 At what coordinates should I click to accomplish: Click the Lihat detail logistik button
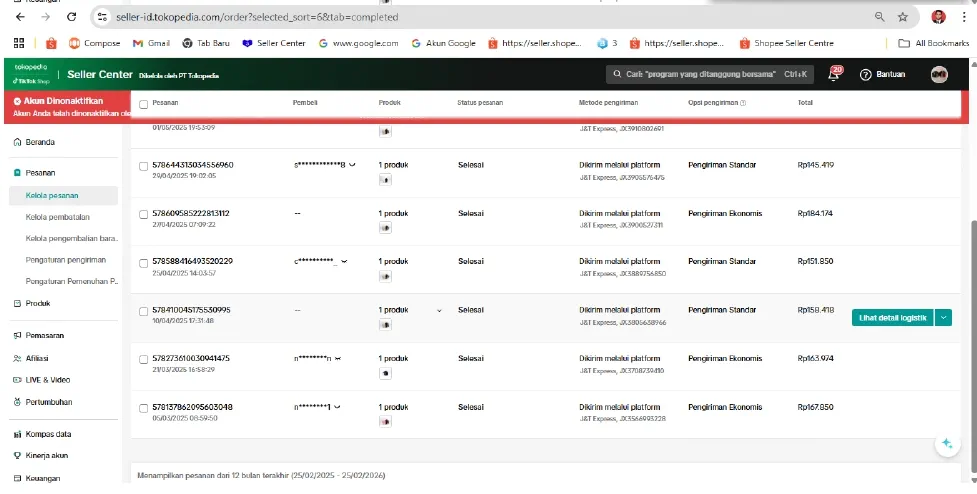(892, 317)
